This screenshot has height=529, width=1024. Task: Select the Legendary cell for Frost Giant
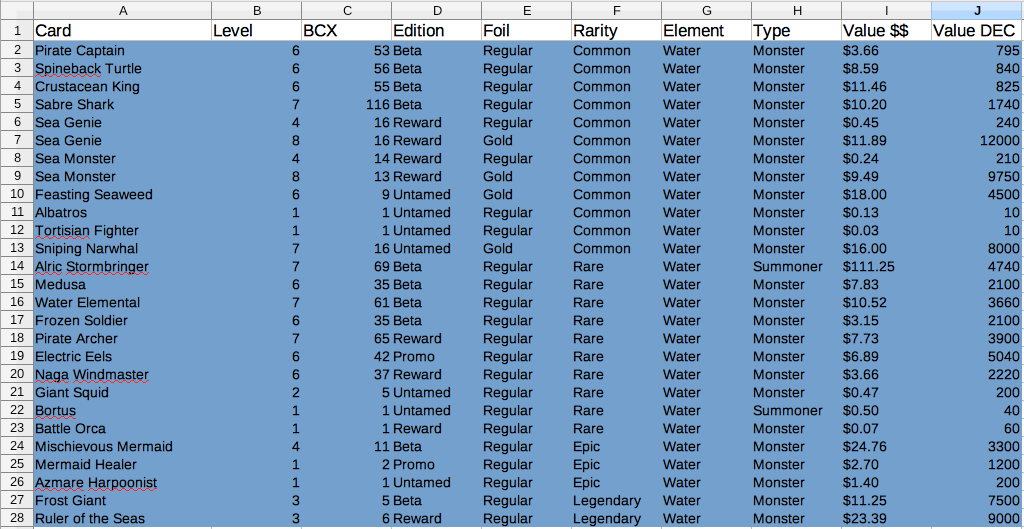[x=616, y=501]
